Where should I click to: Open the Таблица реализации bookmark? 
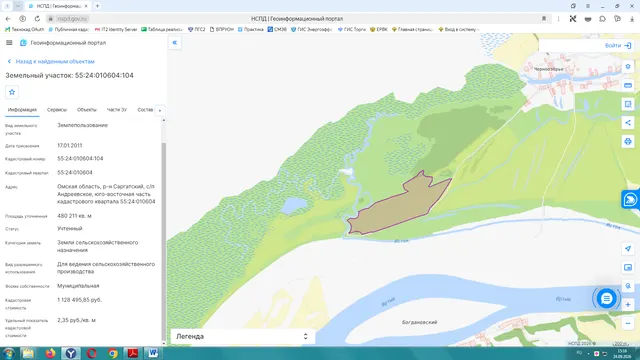(162, 29)
